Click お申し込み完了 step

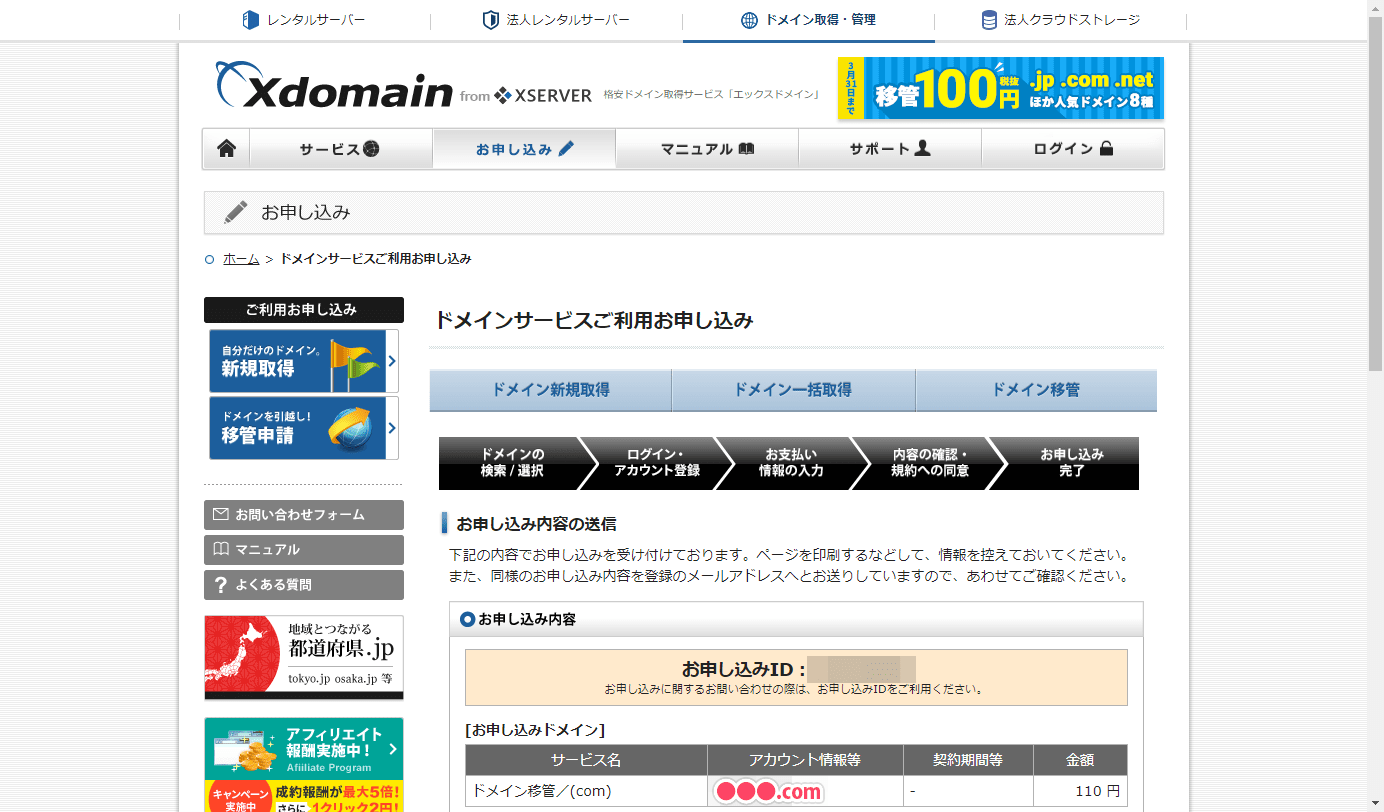[1071, 463]
